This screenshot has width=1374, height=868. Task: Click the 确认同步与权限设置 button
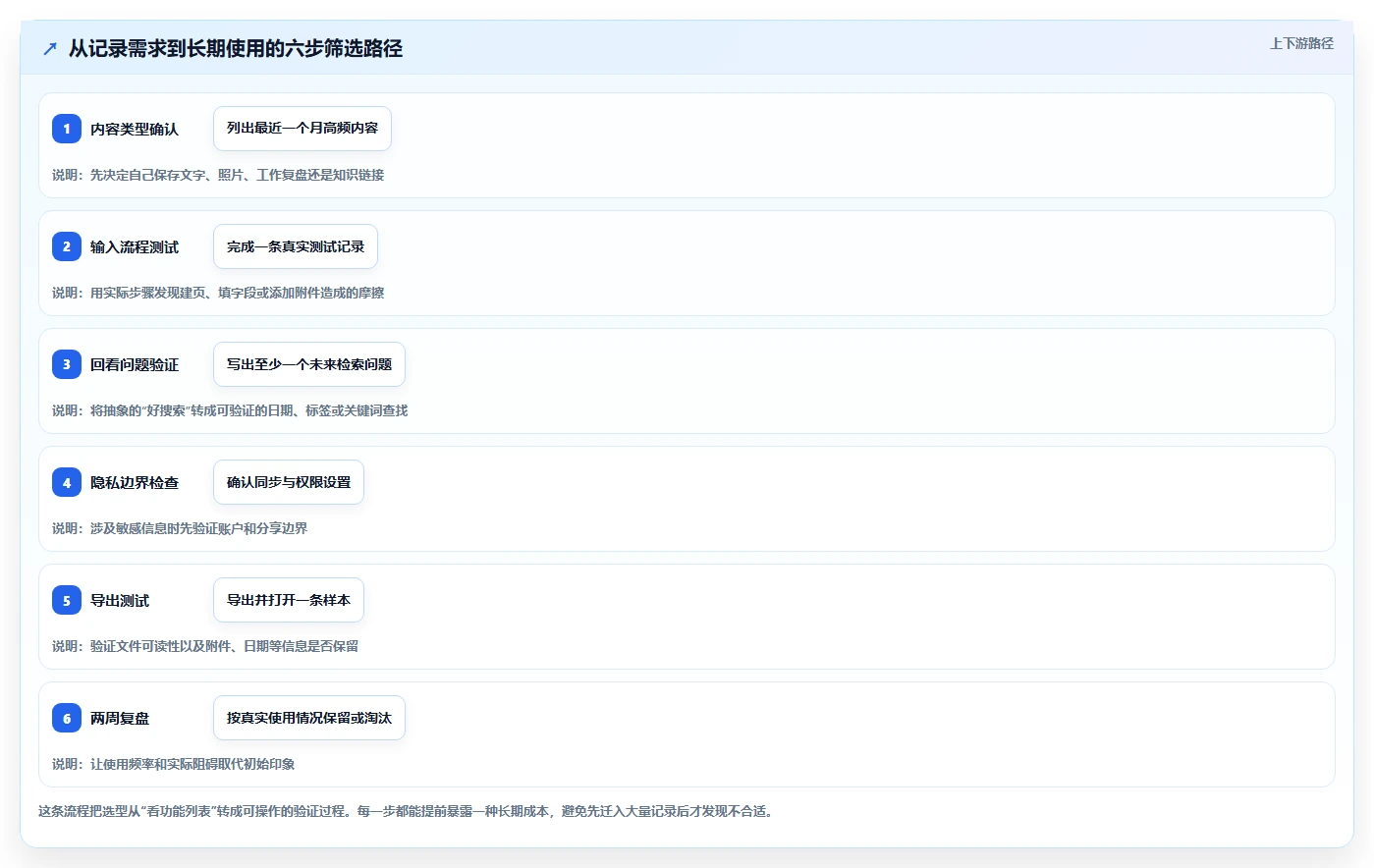click(x=289, y=482)
